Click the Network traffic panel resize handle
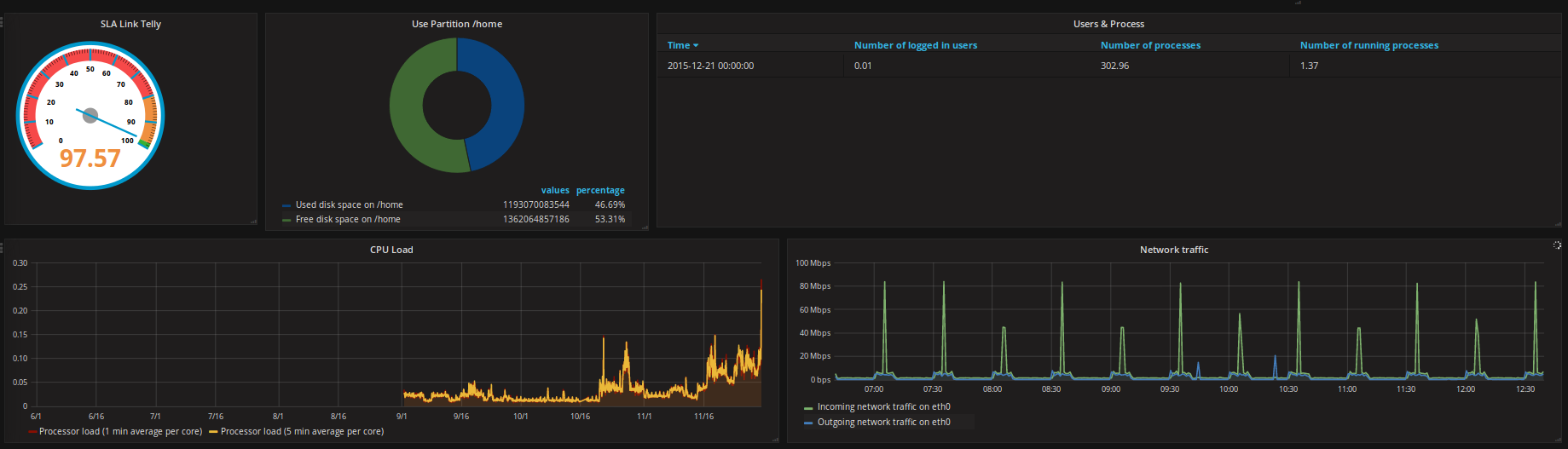This screenshot has width=1568, height=449. (x=1560, y=440)
